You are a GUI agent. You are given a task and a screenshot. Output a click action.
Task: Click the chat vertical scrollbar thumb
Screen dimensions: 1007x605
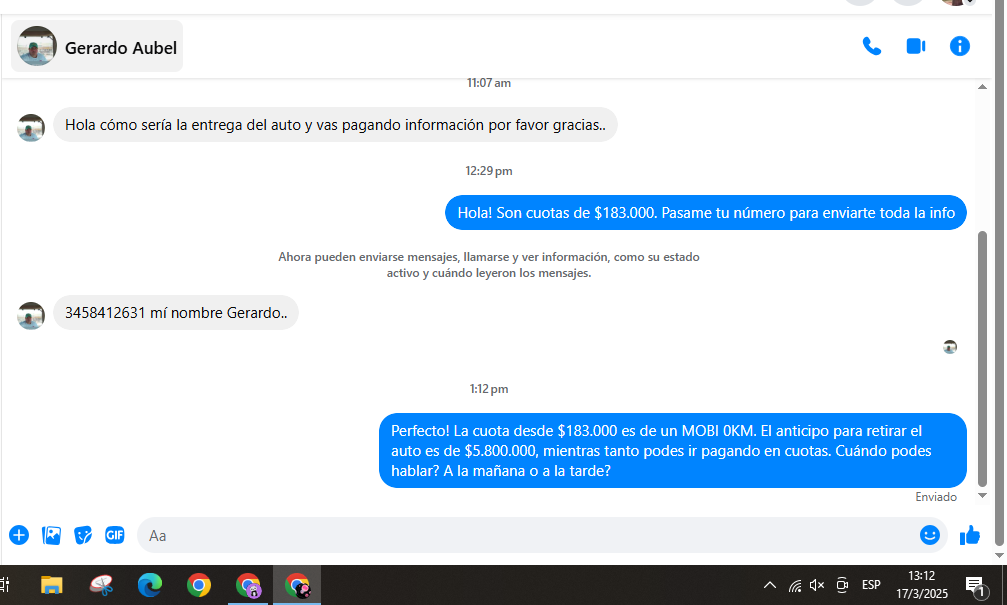point(982,358)
